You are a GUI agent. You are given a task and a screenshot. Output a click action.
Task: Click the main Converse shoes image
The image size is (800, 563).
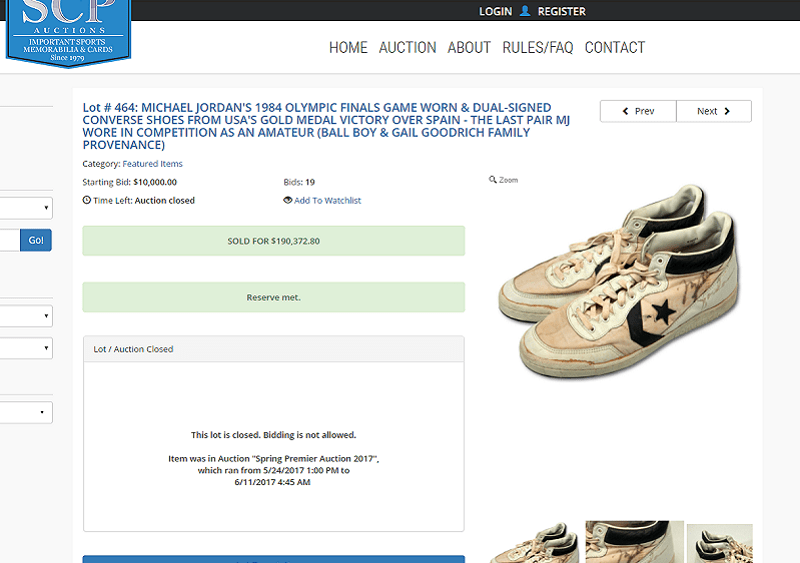click(619, 282)
